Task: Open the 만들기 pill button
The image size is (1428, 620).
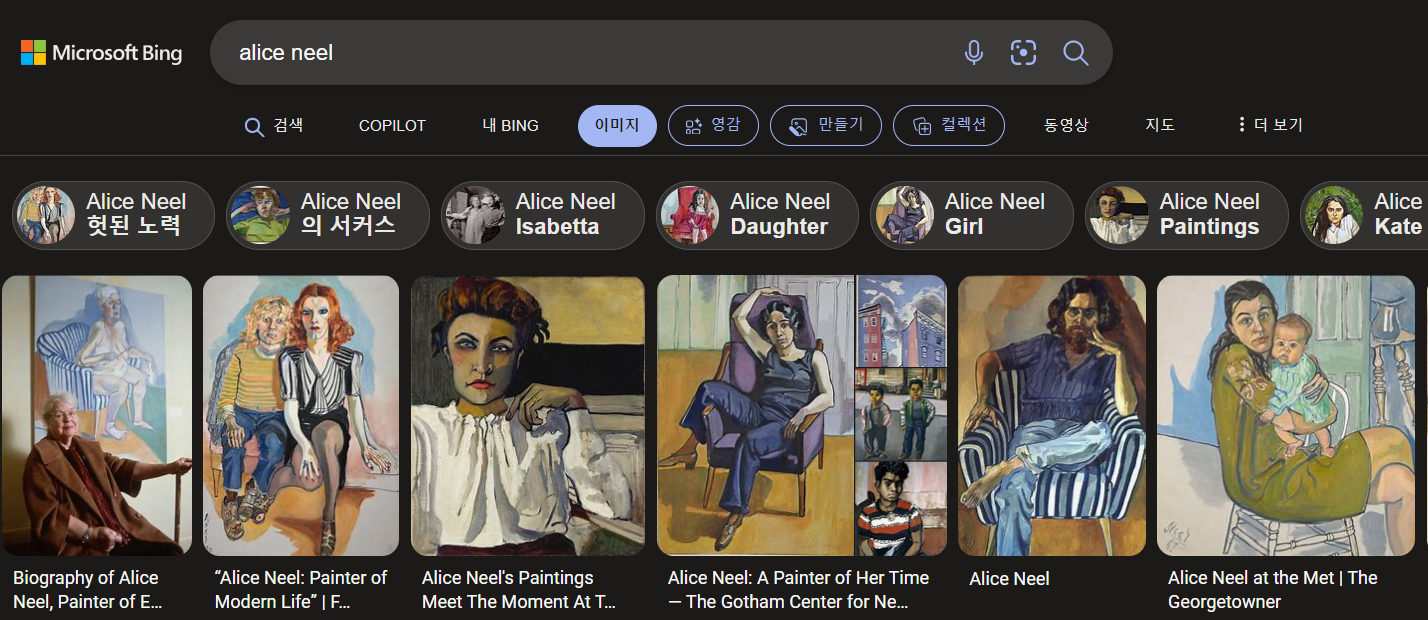Action: pyautogui.click(x=825, y=126)
